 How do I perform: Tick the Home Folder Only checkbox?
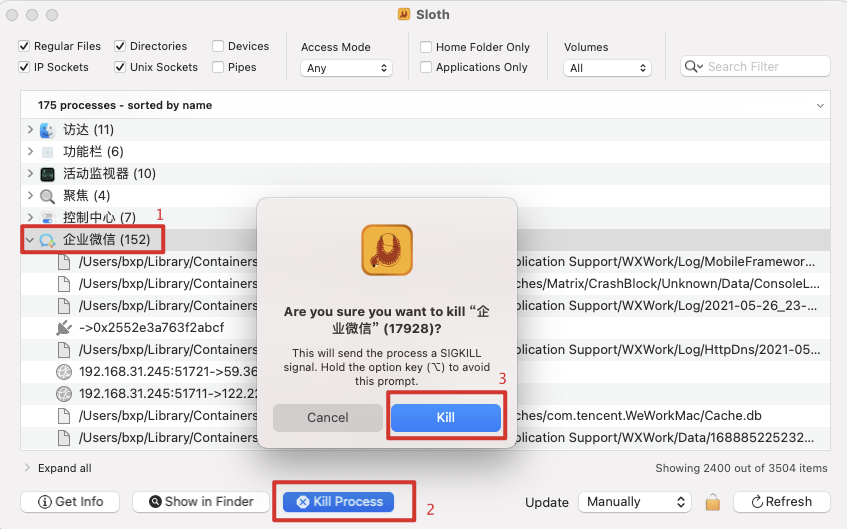[x=426, y=47]
